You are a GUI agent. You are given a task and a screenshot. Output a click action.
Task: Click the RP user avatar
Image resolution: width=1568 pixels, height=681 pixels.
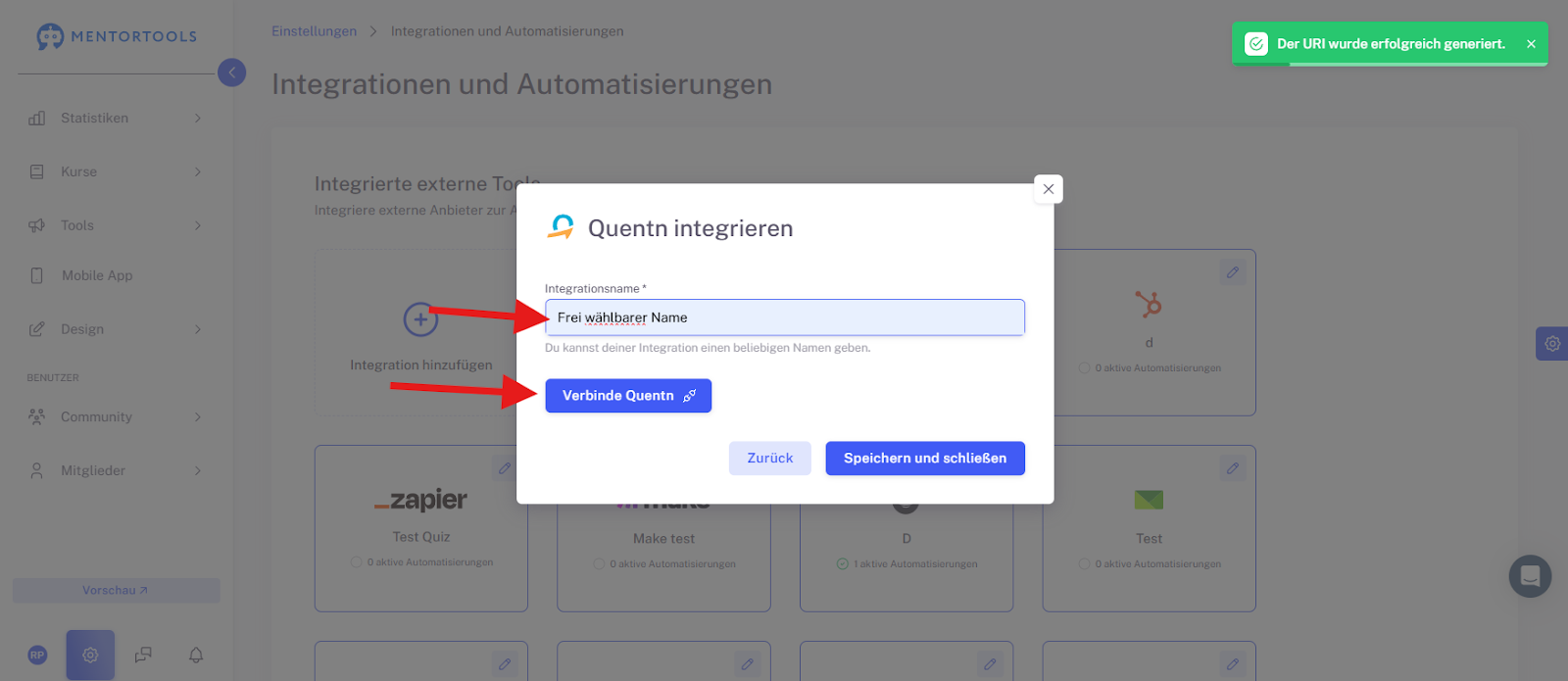tap(37, 655)
